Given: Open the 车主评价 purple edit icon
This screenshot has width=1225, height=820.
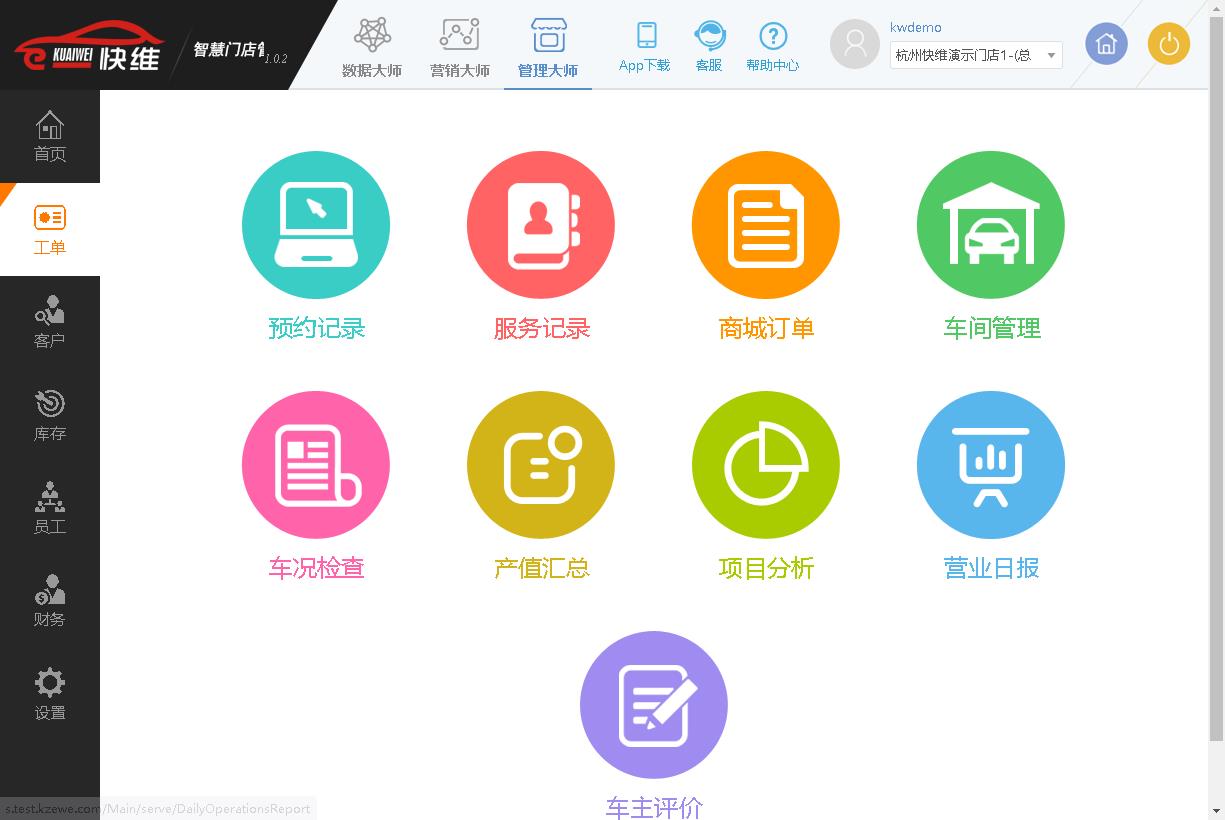Looking at the screenshot, I should point(654,705).
